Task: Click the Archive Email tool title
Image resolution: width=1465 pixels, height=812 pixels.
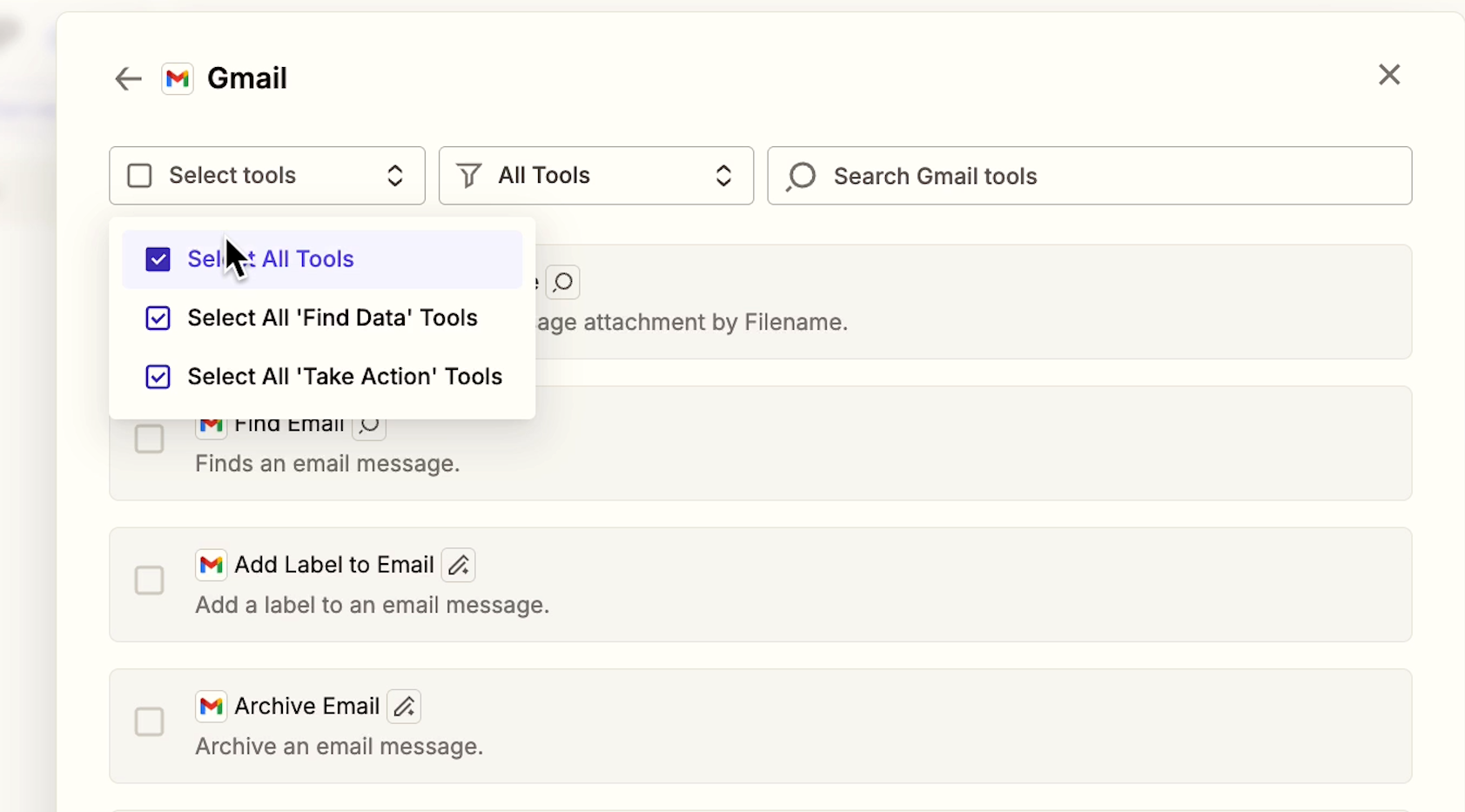Action: click(307, 706)
